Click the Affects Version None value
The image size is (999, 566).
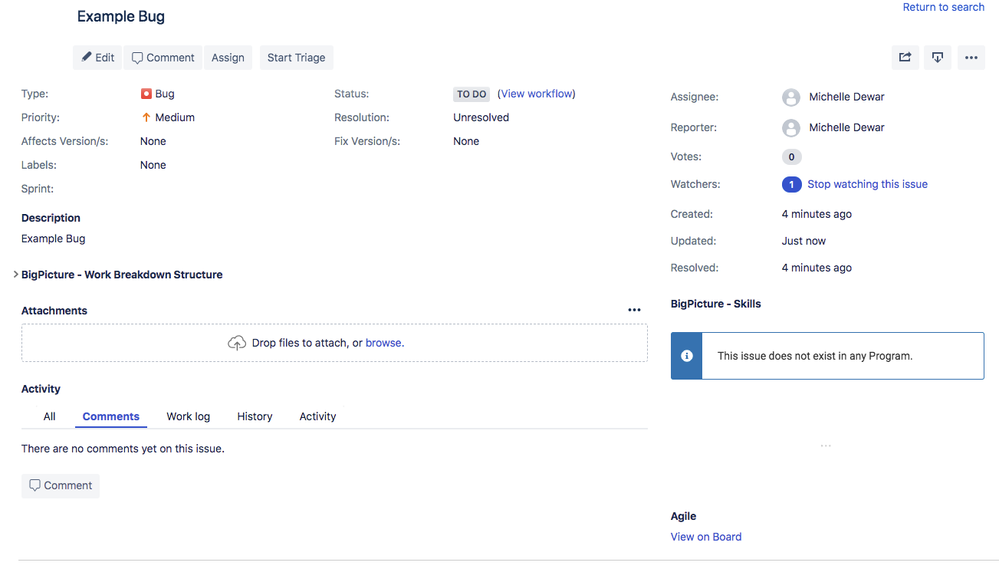(153, 142)
